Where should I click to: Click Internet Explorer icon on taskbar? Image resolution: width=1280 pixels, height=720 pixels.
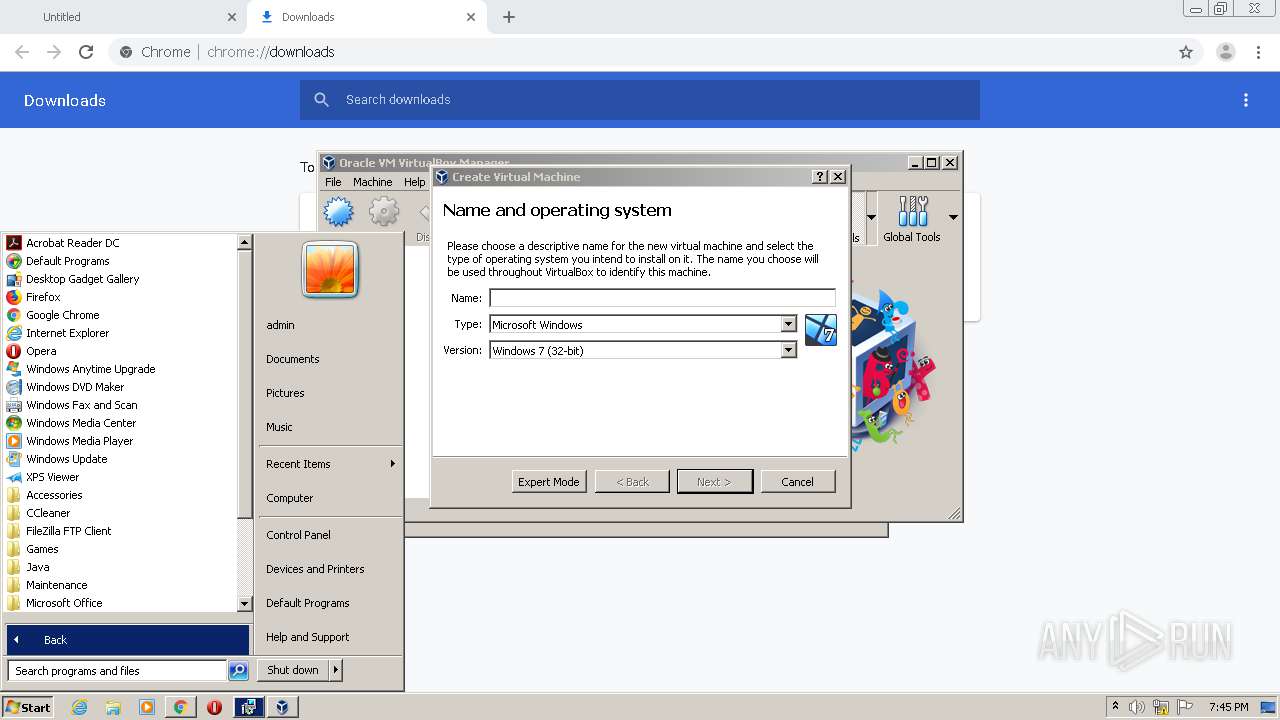[x=80, y=707]
